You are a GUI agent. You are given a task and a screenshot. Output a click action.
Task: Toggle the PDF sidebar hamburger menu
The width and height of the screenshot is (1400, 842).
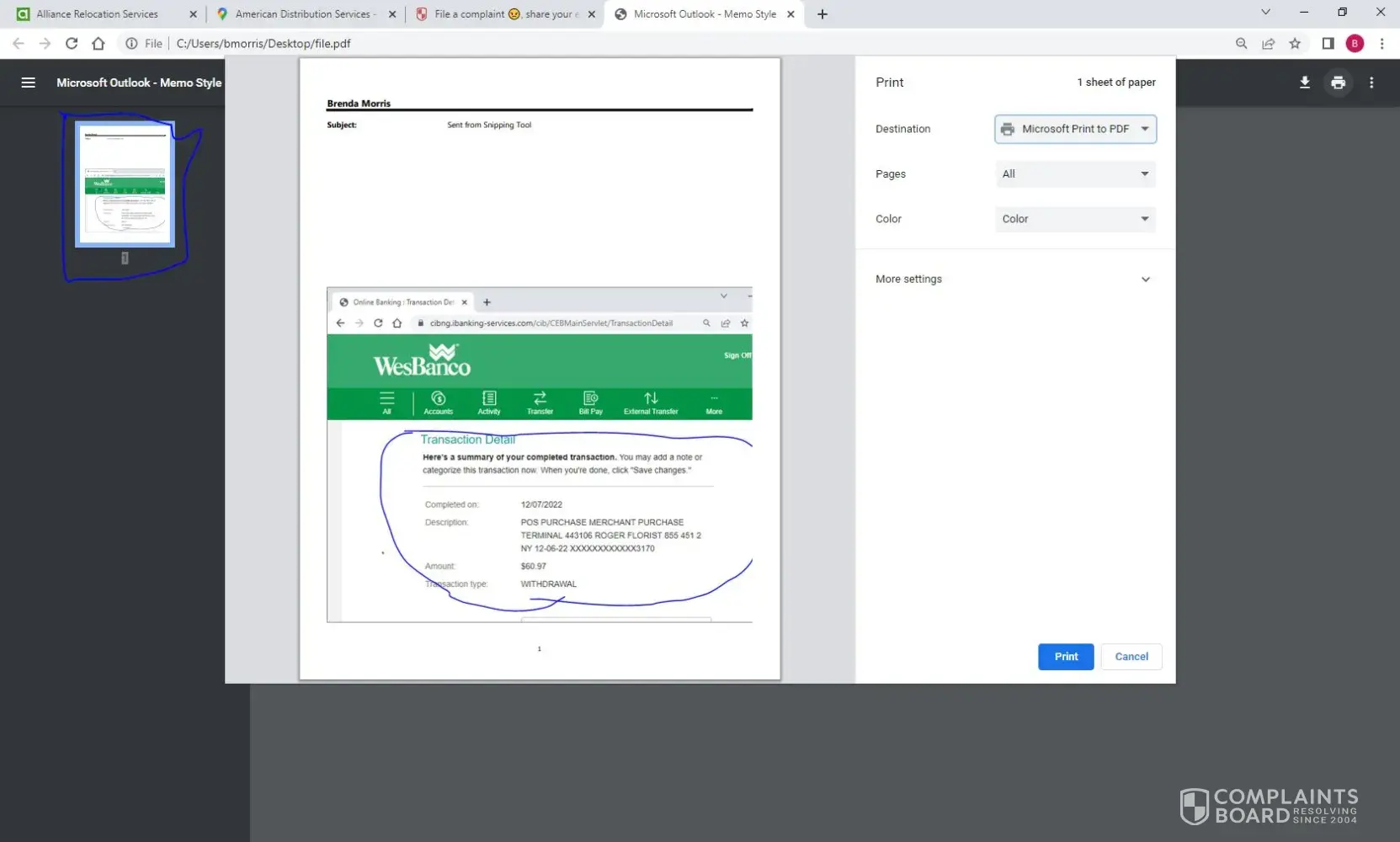tap(28, 83)
